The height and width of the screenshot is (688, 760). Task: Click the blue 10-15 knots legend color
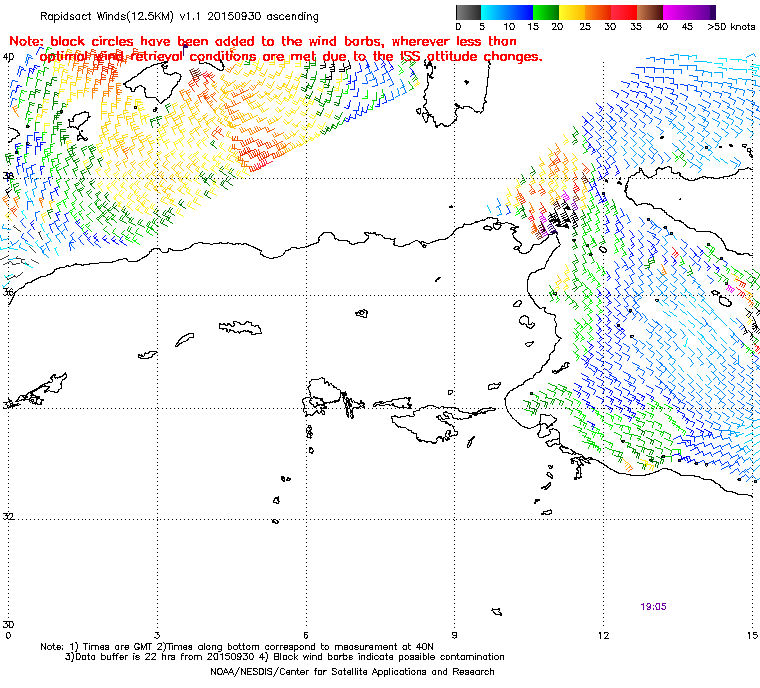pyautogui.click(x=520, y=12)
